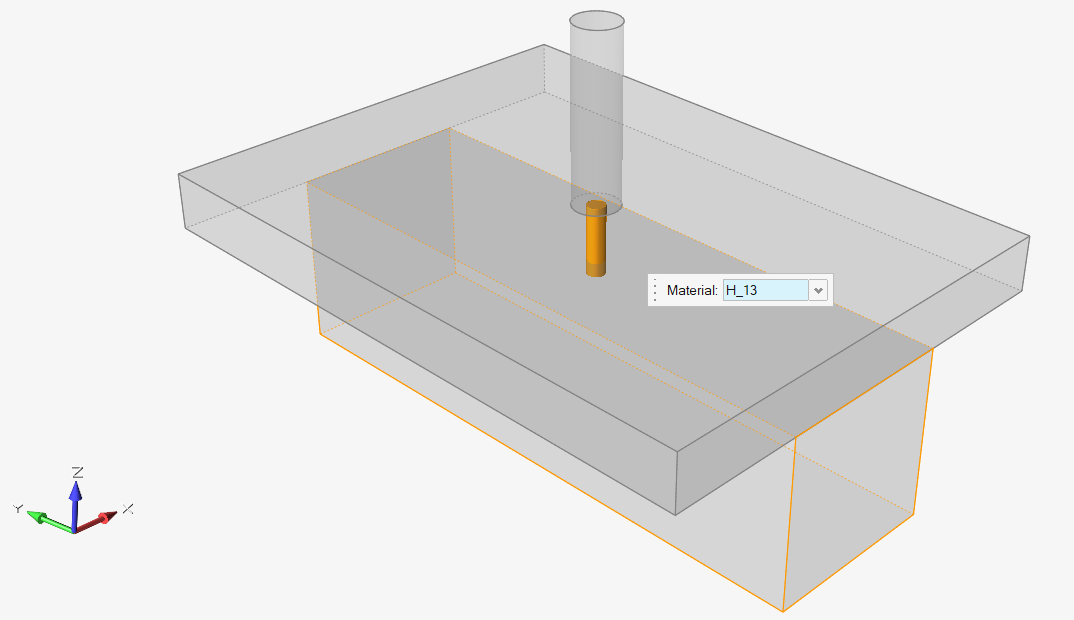Click the "Material:" label text
Screen dimensions: 1074x620
[x=692, y=290]
